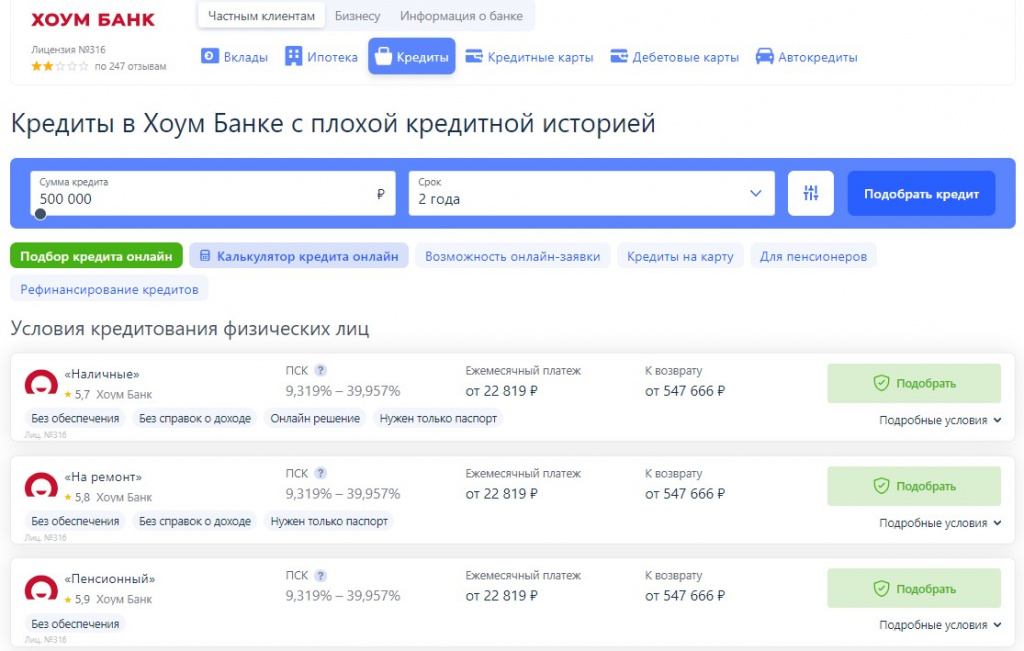This screenshot has height=651, width=1024.
Task: Select the Кредиты на карту filter
Action: (x=680, y=256)
